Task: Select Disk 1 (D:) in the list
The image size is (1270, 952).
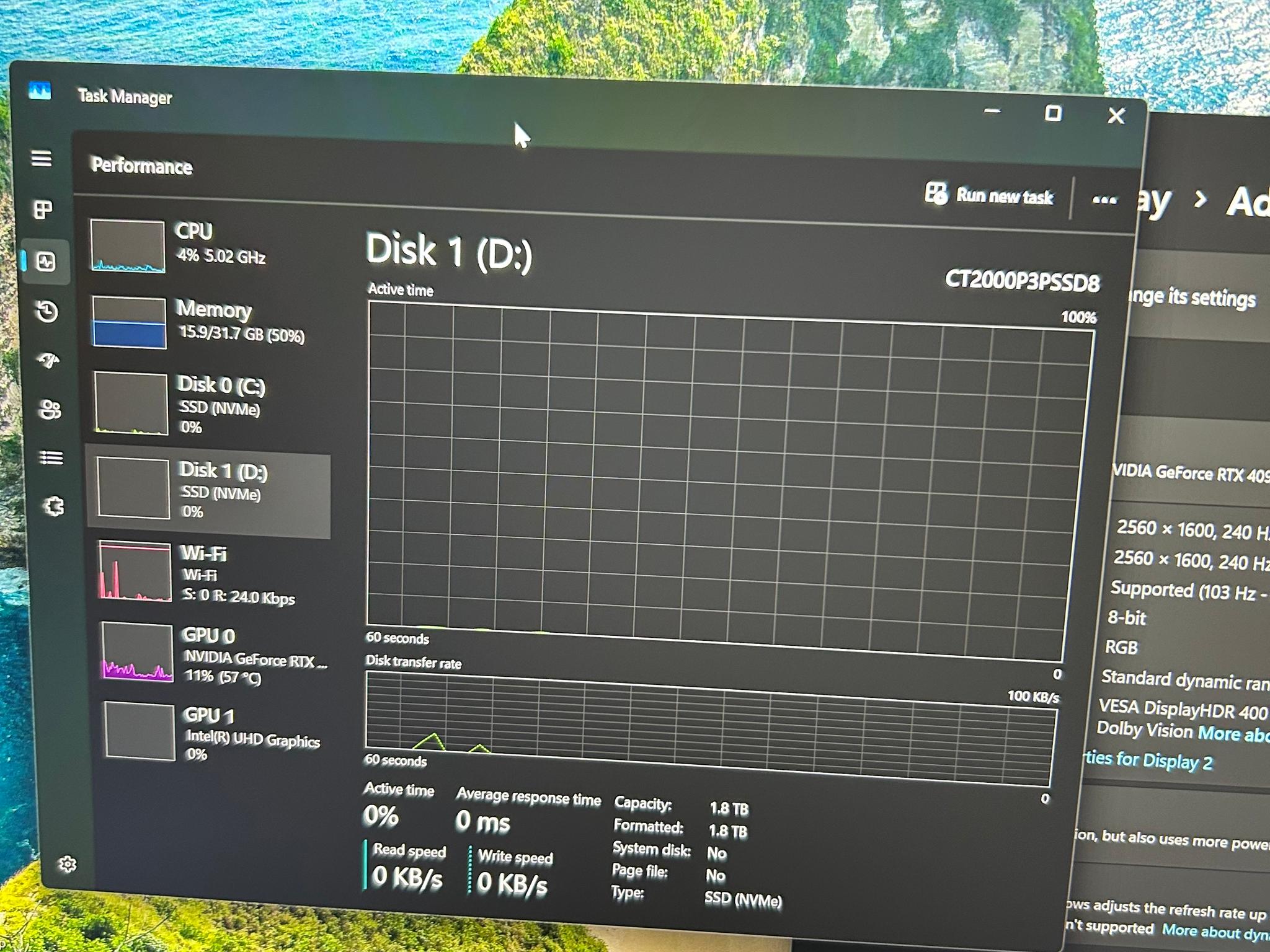Action: (x=208, y=493)
